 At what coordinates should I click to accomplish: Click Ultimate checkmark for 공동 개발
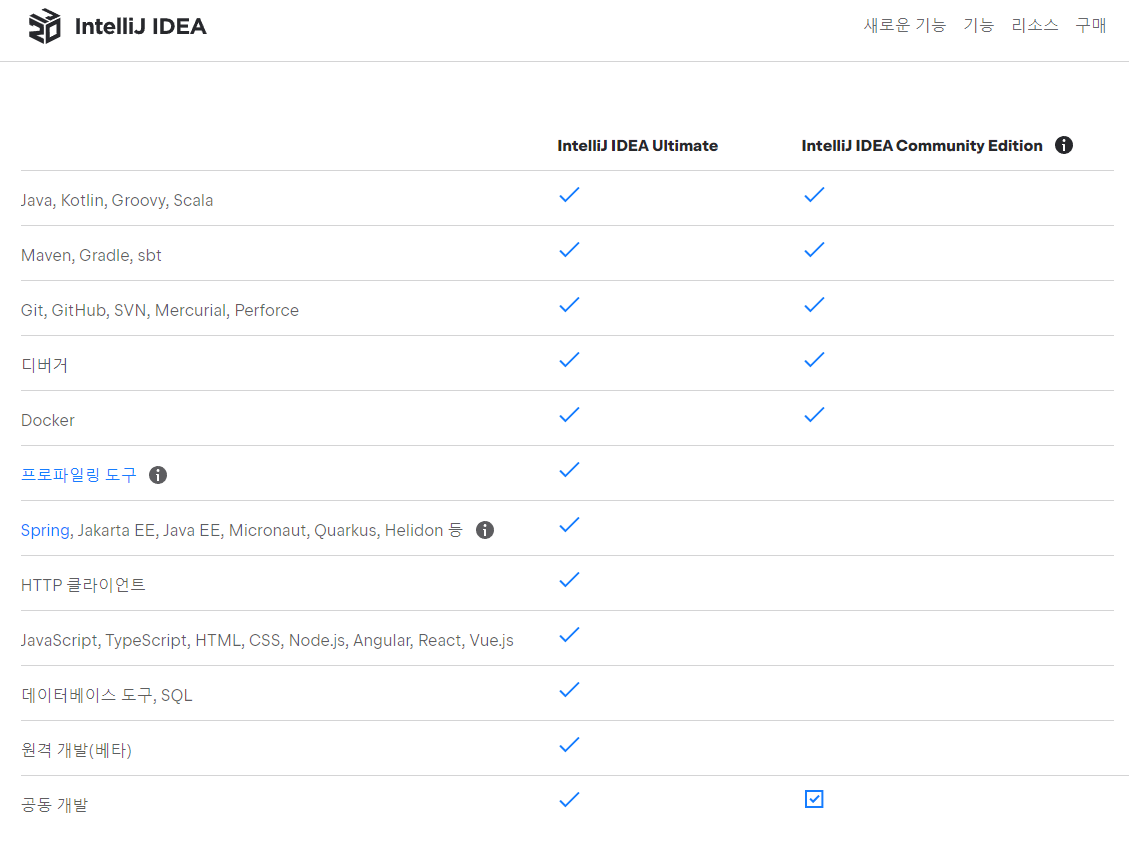tap(570, 800)
